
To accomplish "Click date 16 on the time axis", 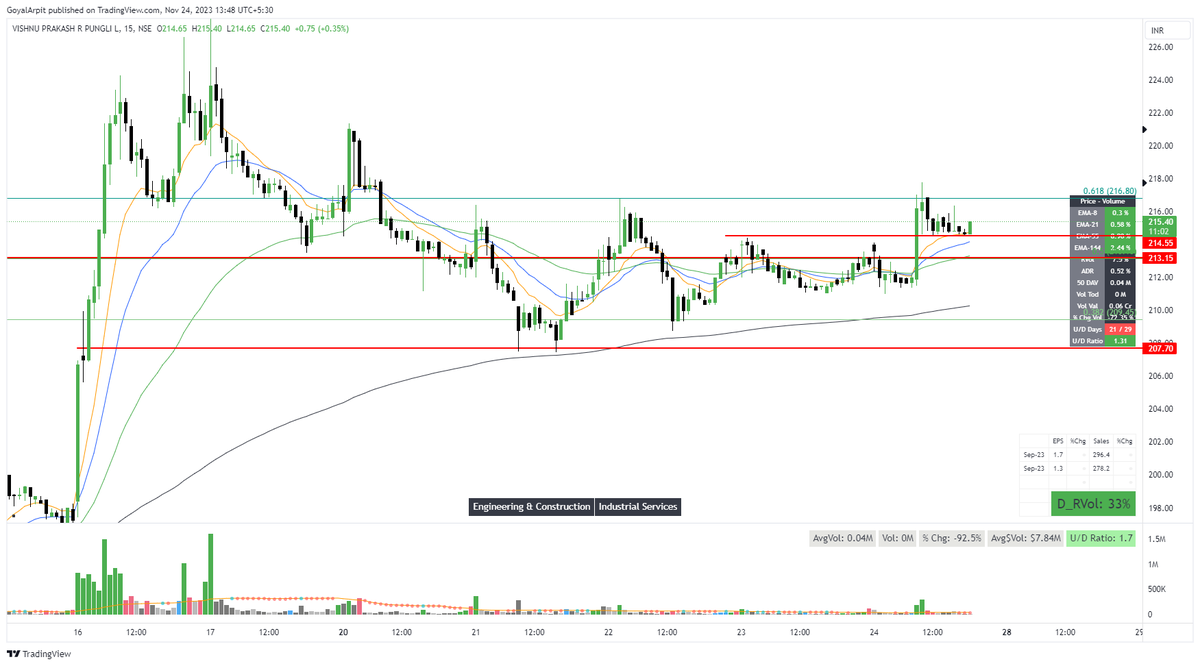I will 78,632.
